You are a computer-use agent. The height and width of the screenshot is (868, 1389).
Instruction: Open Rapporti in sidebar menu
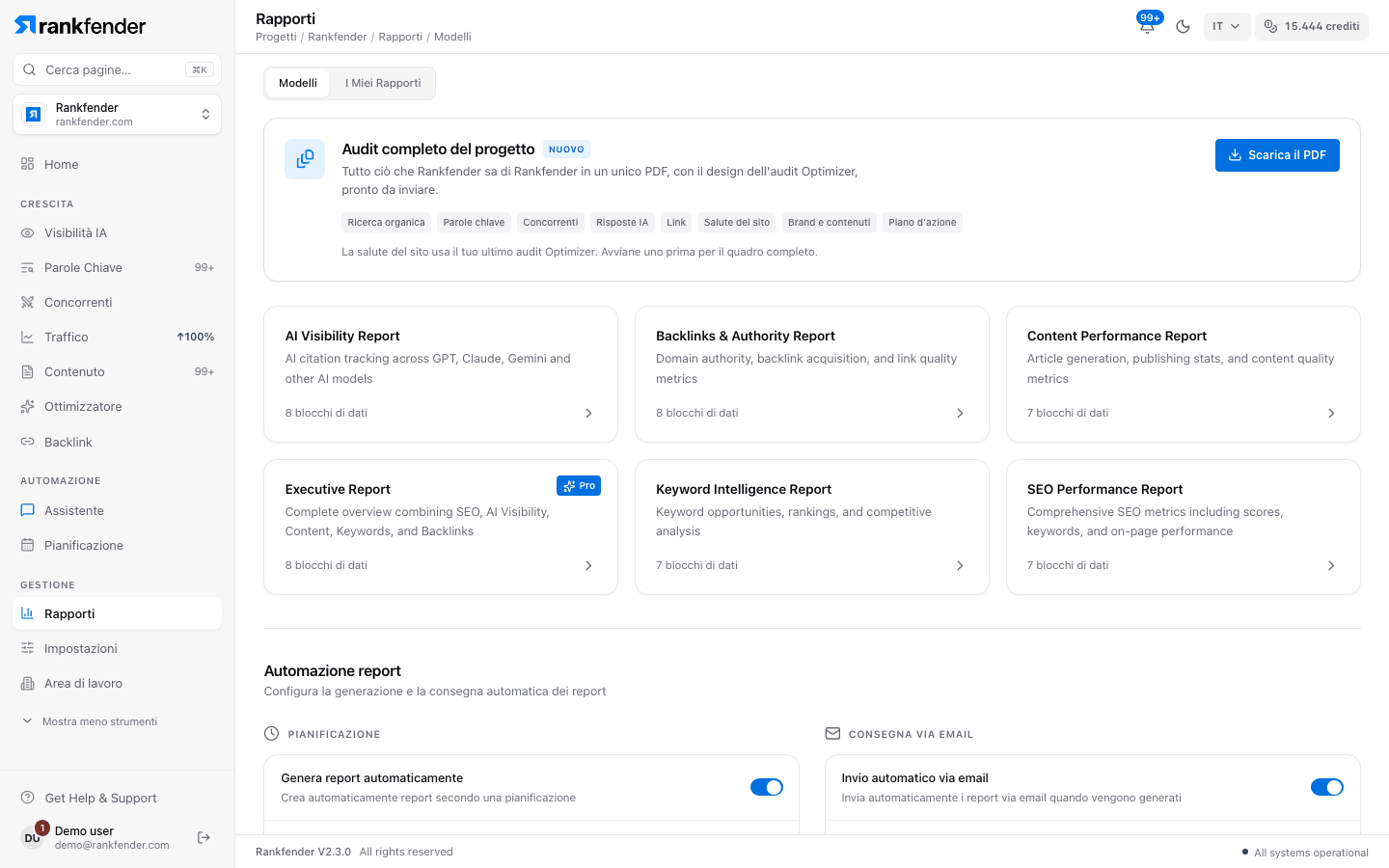coord(117,613)
